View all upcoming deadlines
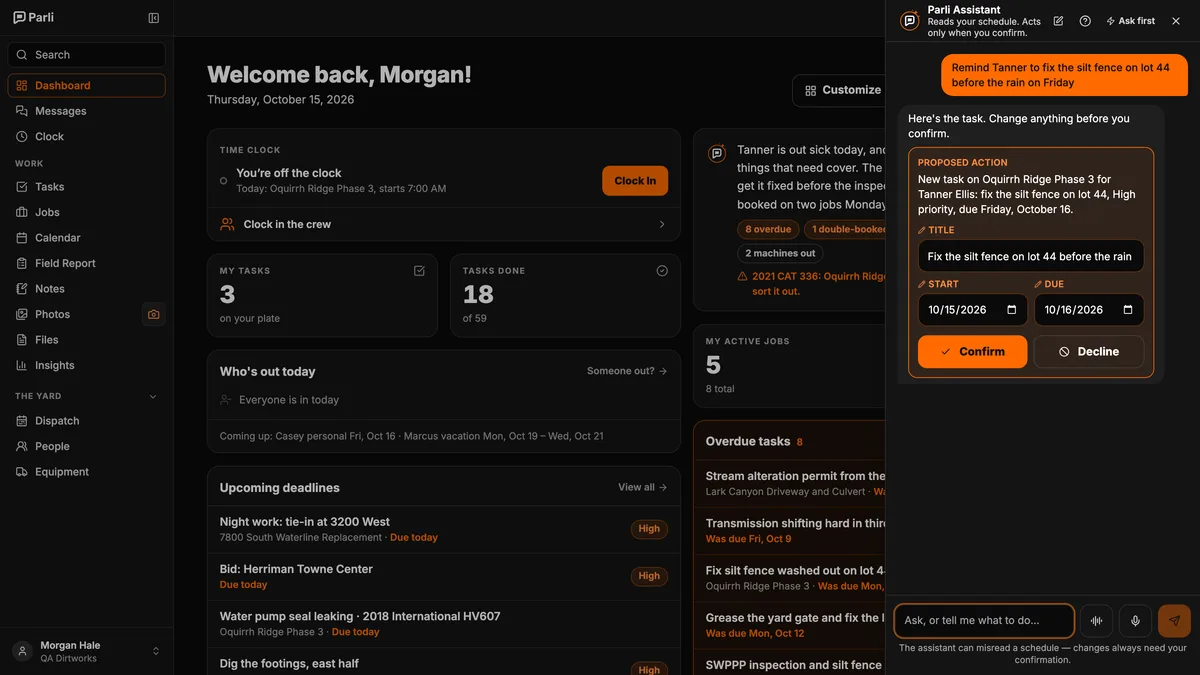Viewport: 1200px width, 675px height. [x=642, y=488]
